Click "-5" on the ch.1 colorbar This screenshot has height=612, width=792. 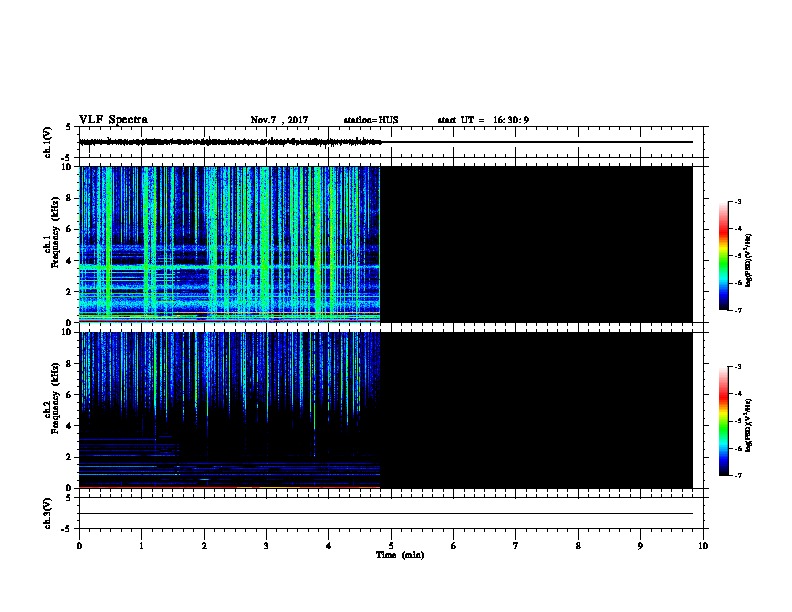tap(738, 256)
